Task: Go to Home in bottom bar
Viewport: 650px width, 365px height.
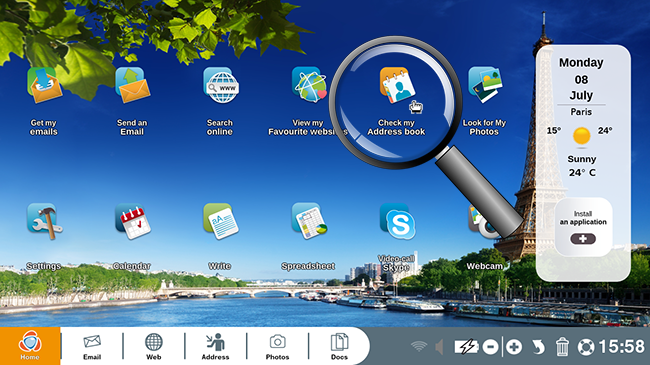Action: 30,346
